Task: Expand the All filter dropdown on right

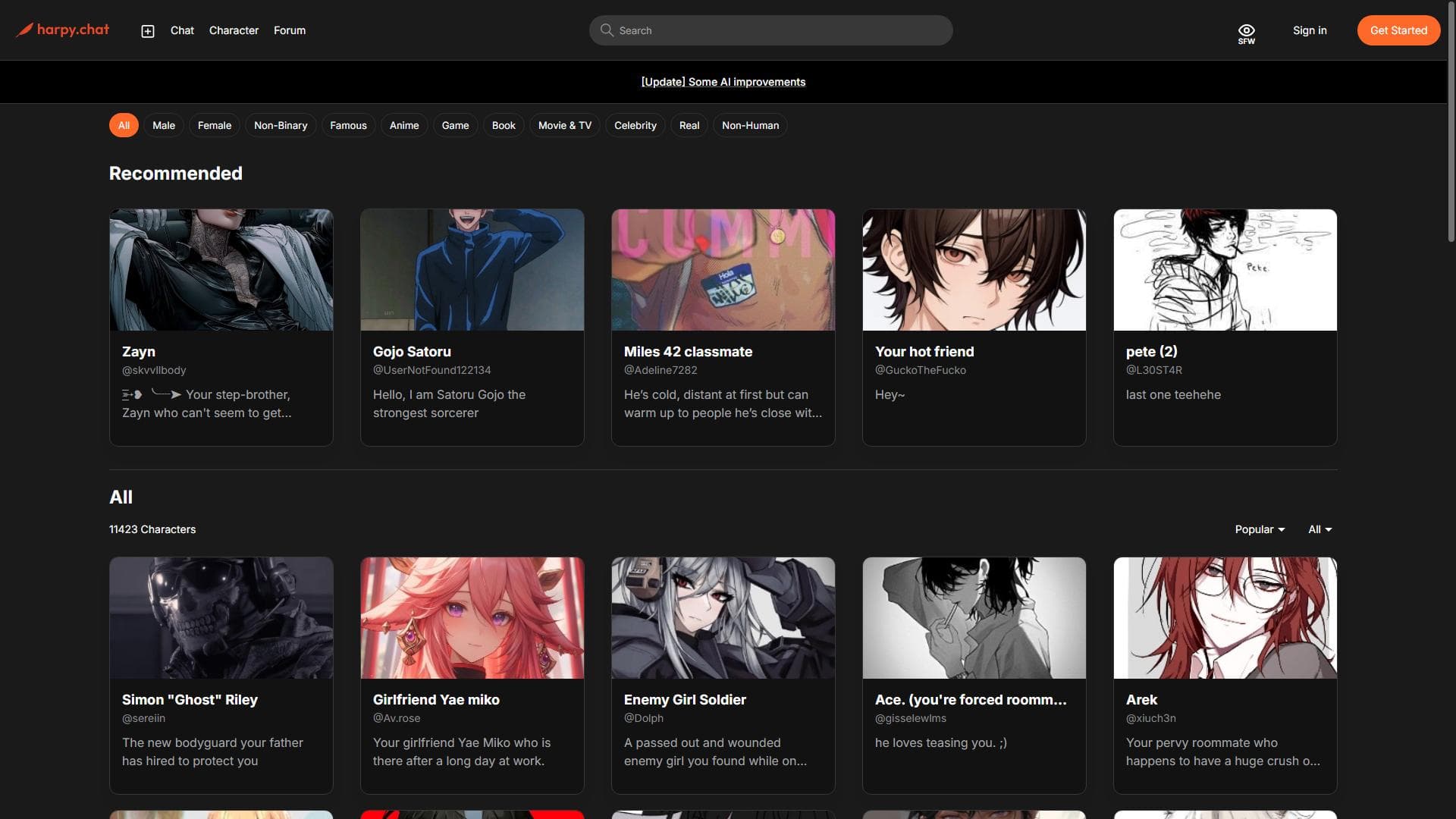Action: coord(1319,529)
